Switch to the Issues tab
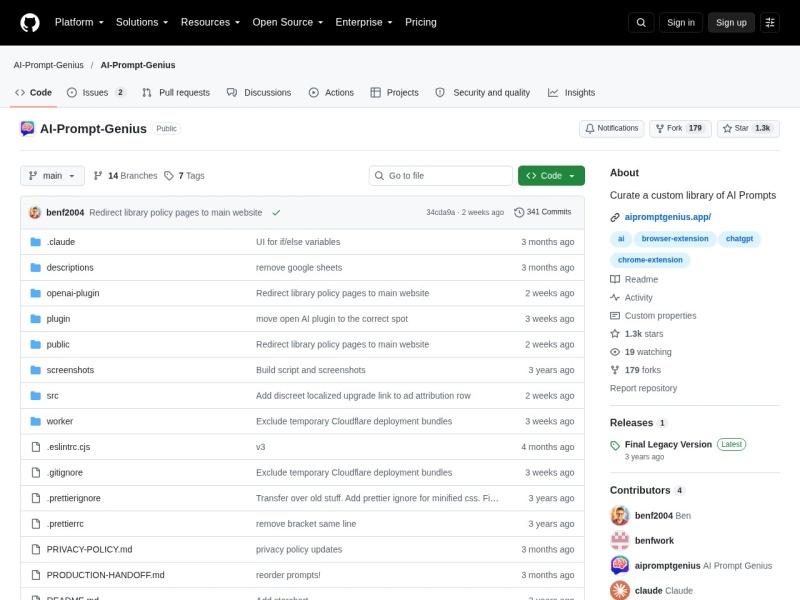Image resolution: width=800 pixels, height=600 pixels. click(x=96, y=92)
